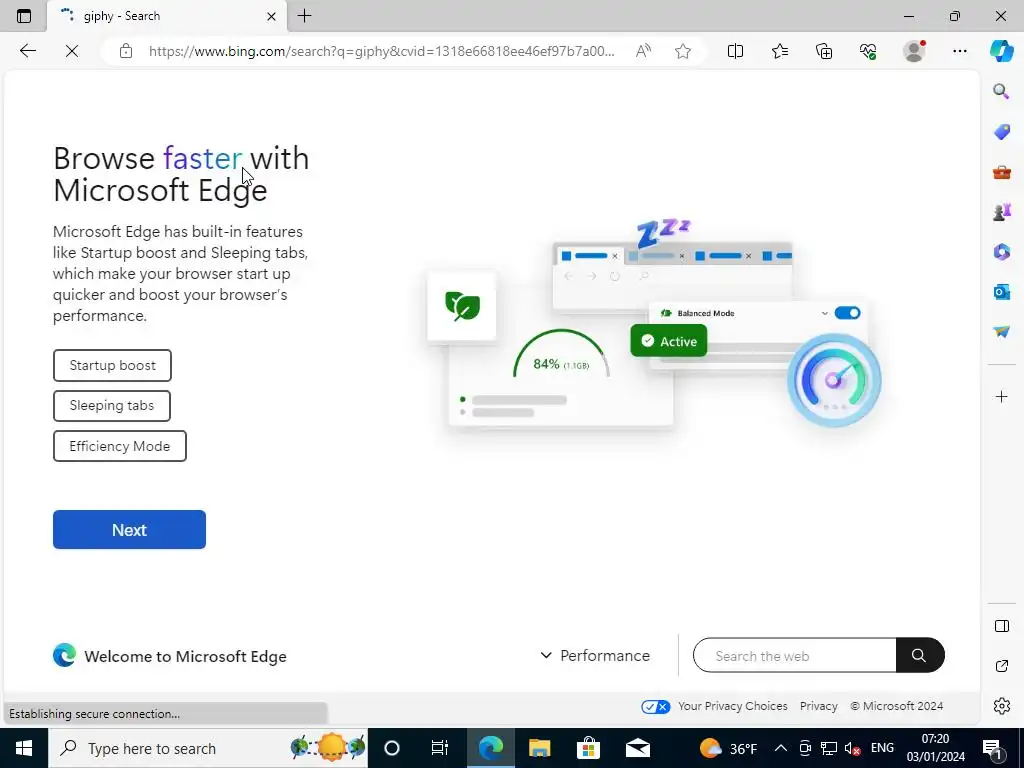Screen dimensions: 1024x768
Task: Open sidebar settings gear
Action: [1001, 706]
